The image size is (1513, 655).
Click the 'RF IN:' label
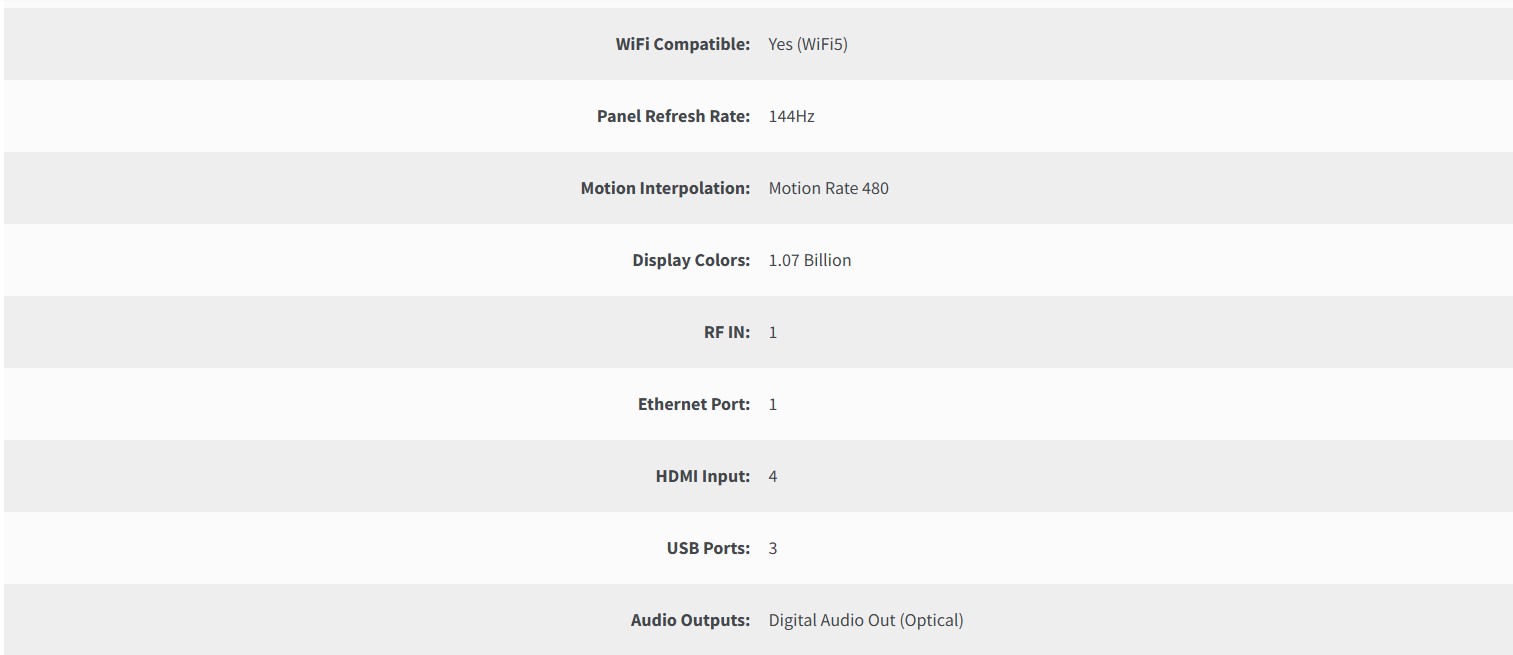[x=726, y=332]
